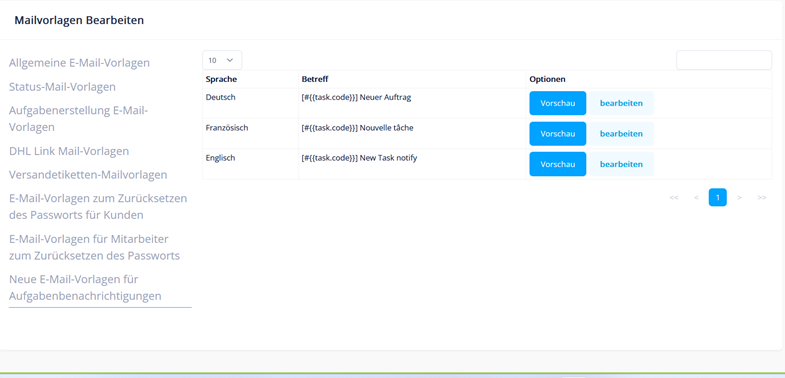Click Vorschau for the Englisch template
785x378 pixels.
(558, 164)
